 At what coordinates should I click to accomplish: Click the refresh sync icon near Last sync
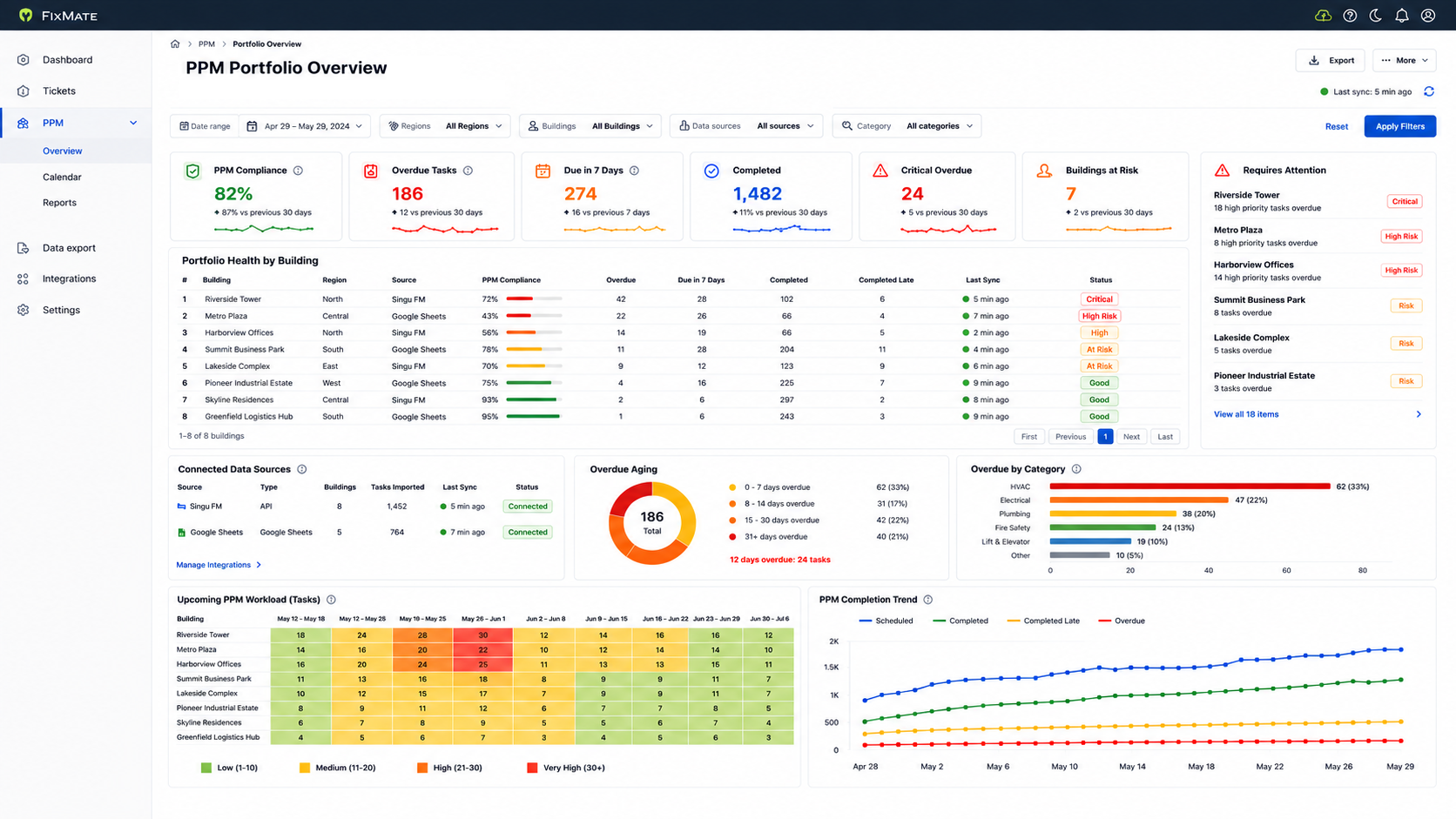pos(1429,91)
